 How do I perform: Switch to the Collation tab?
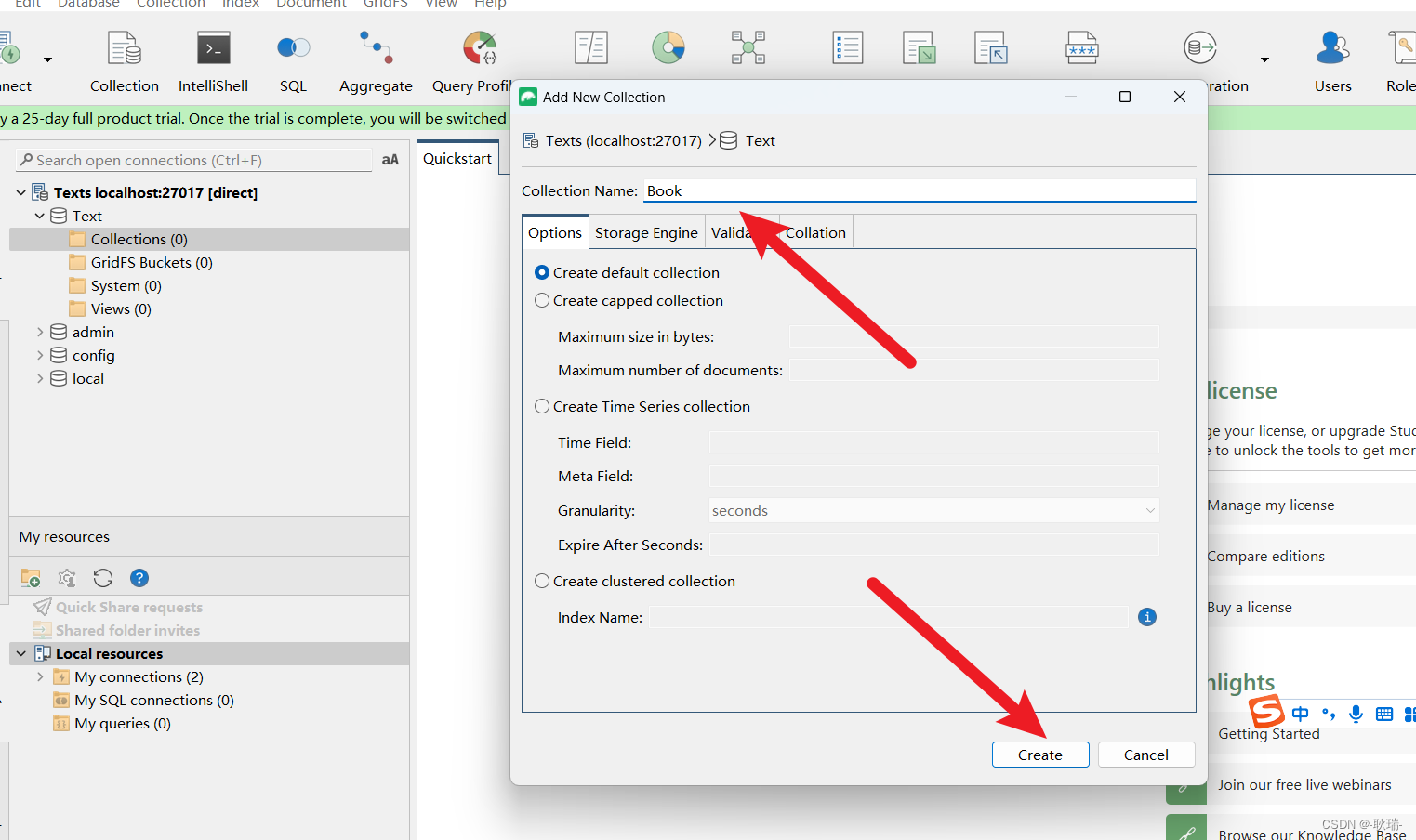click(x=815, y=232)
